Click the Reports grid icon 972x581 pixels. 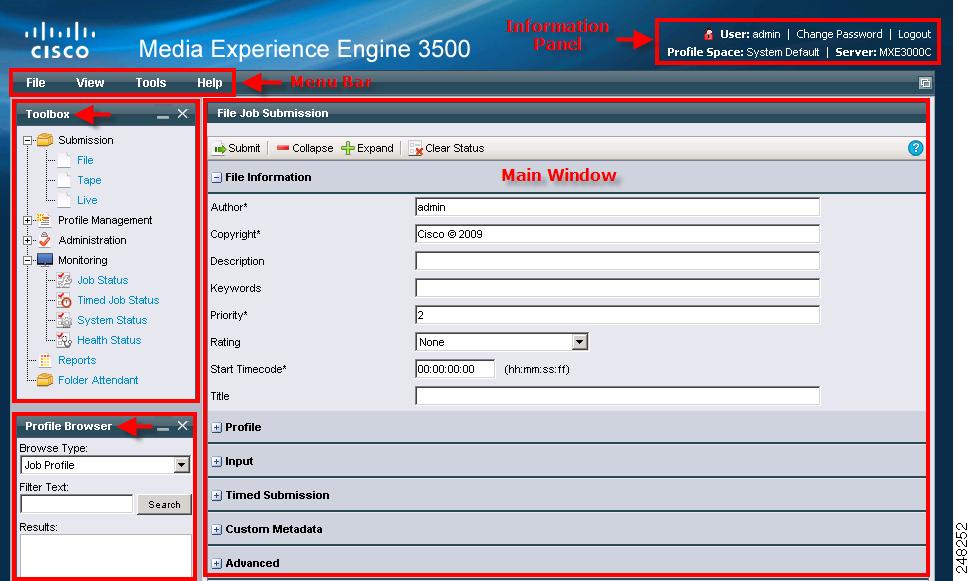(x=45, y=360)
